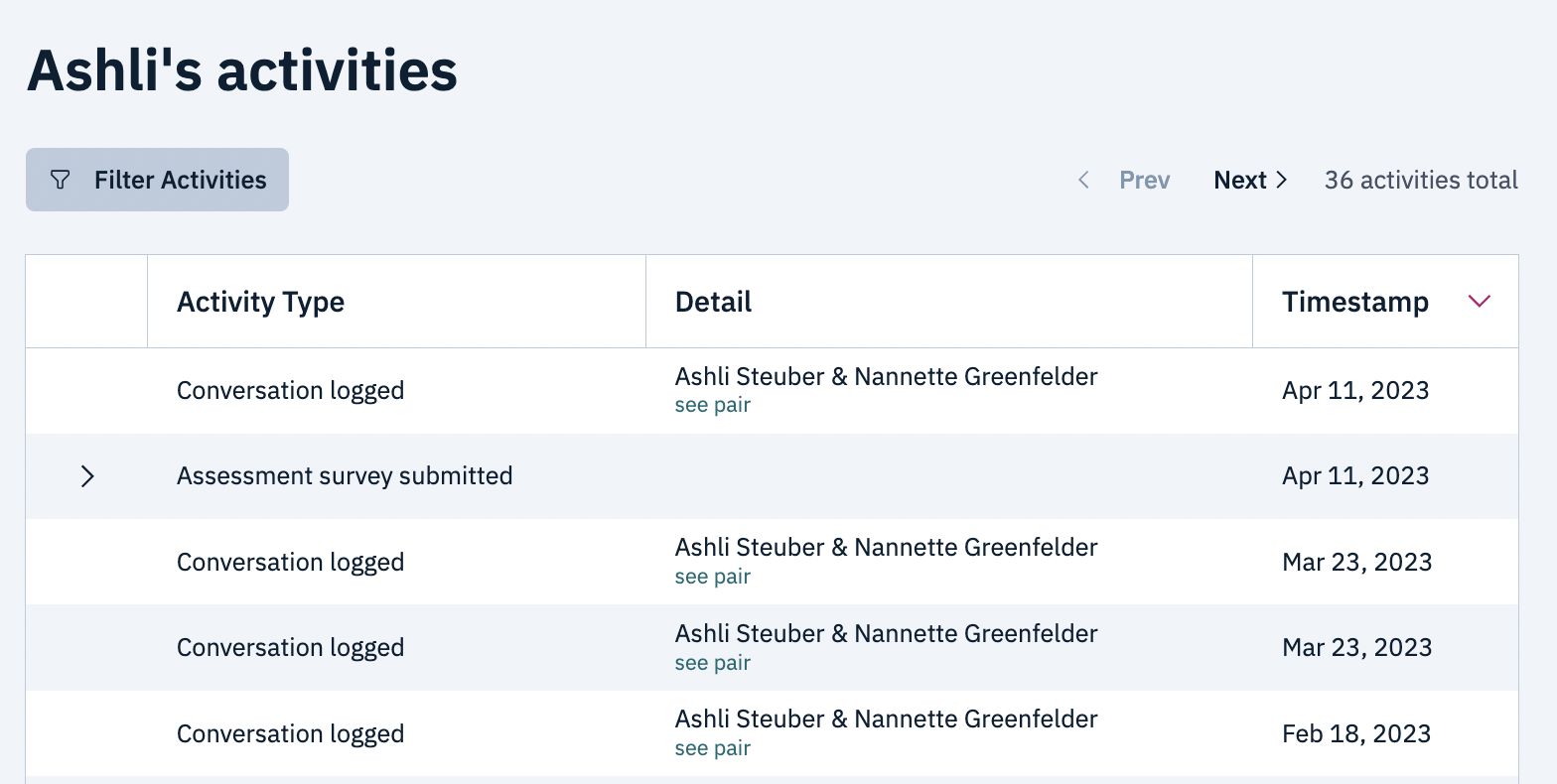Click Next to view more activities
Screen dimensions: 1557x784
[1240, 180]
